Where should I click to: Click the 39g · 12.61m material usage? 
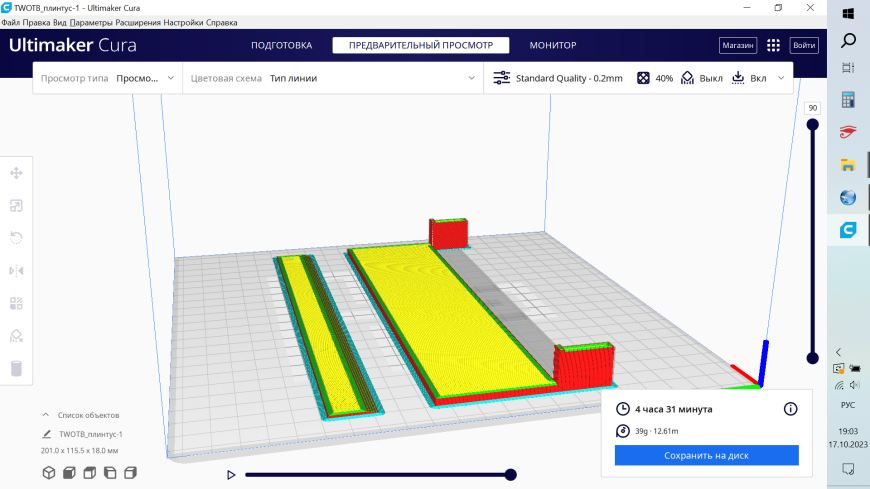click(656, 431)
